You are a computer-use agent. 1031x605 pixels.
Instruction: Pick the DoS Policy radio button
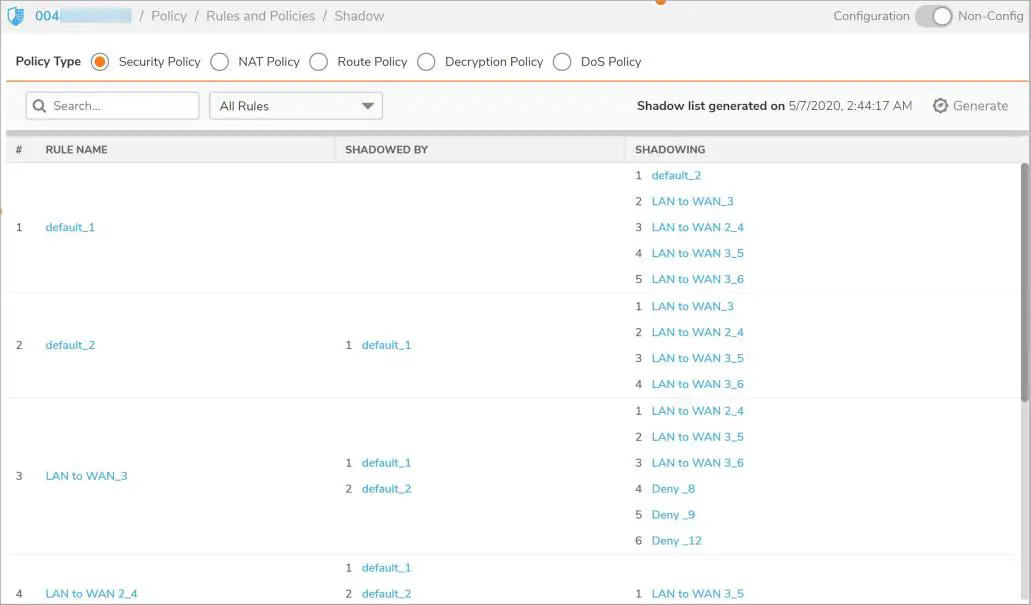(x=562, y=62)
